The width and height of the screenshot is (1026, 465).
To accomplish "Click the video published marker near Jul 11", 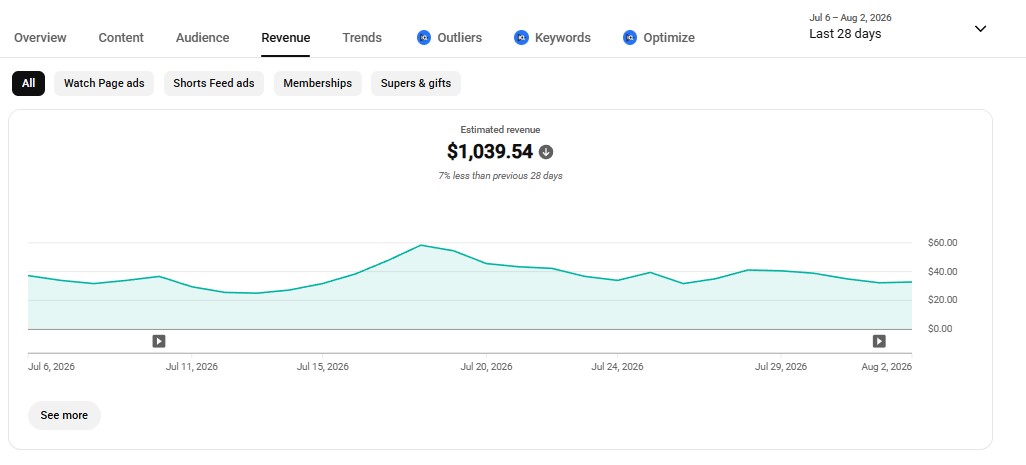I will pyautogui.click(x=159, y=341).
